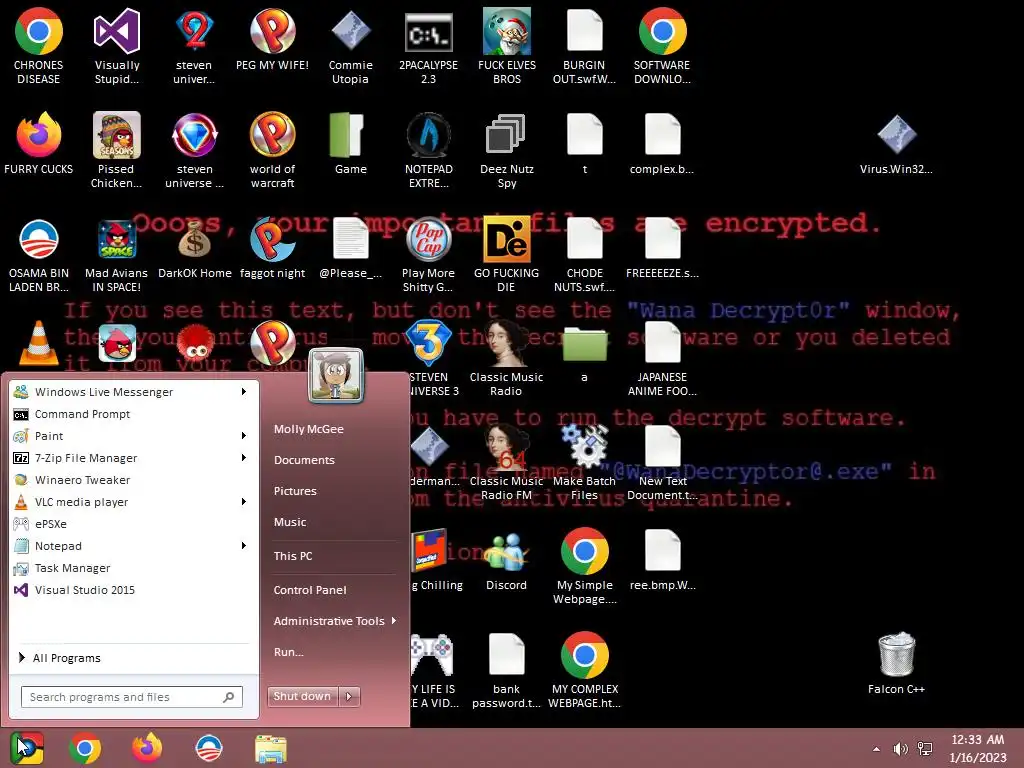
Task: Open the JAPANESE ANIME FOO... file
Action: [x=662, y=358]
